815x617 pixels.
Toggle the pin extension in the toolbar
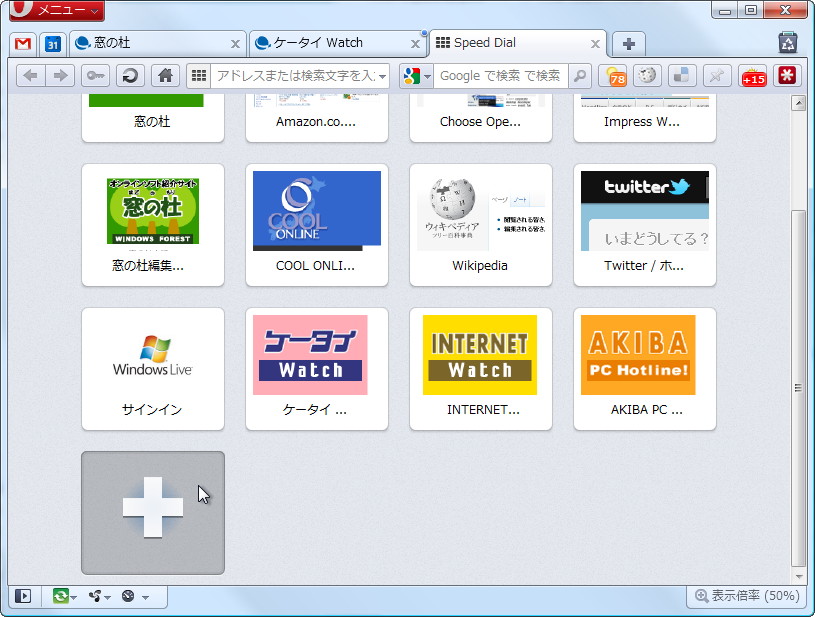tap(715, 75)
